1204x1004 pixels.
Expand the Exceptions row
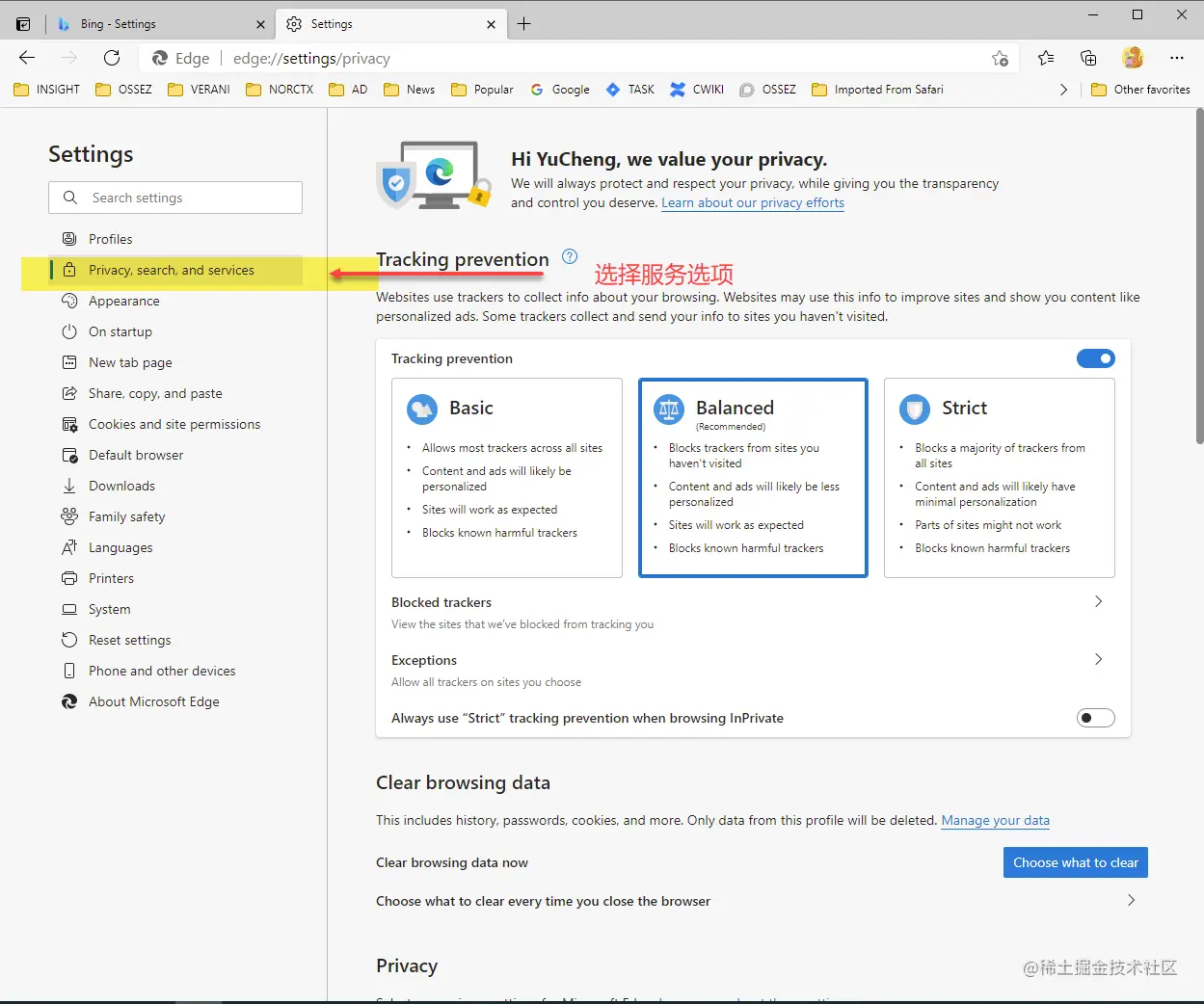point(753,670)
